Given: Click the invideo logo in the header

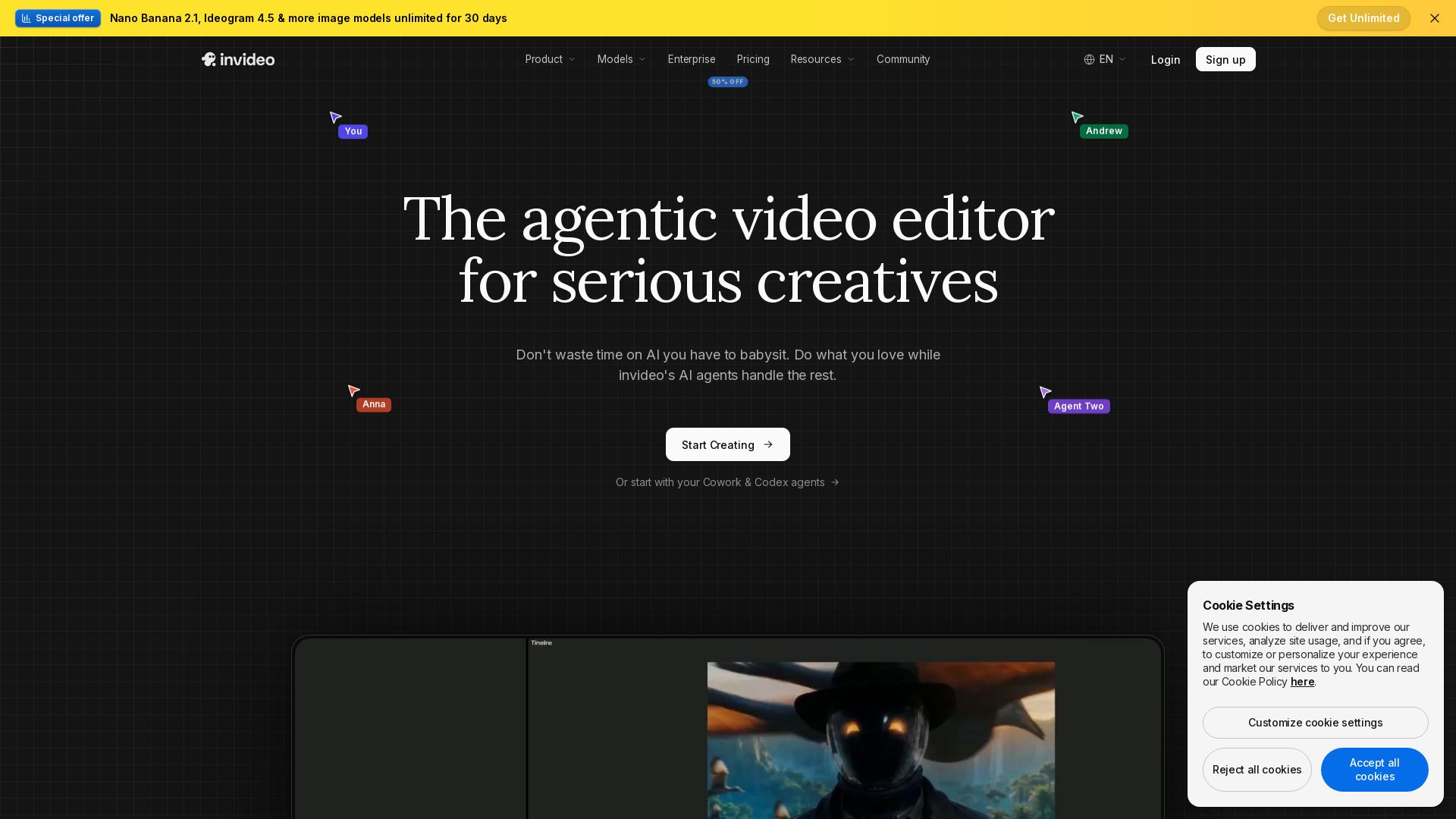Looking at the screenshot, I should pos(238,59).
